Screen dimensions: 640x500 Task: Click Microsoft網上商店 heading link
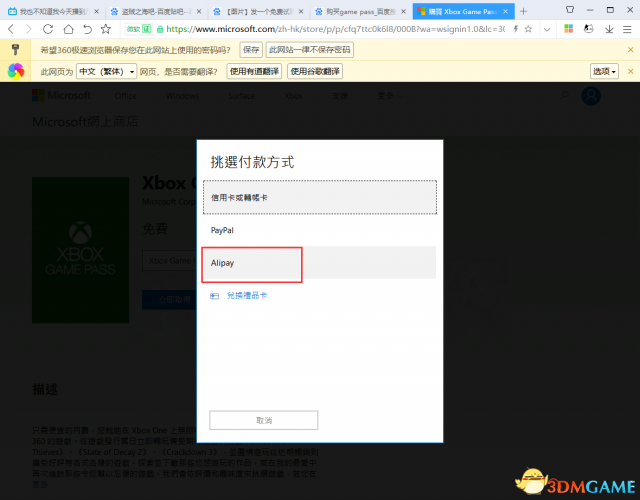pos(85,122)
